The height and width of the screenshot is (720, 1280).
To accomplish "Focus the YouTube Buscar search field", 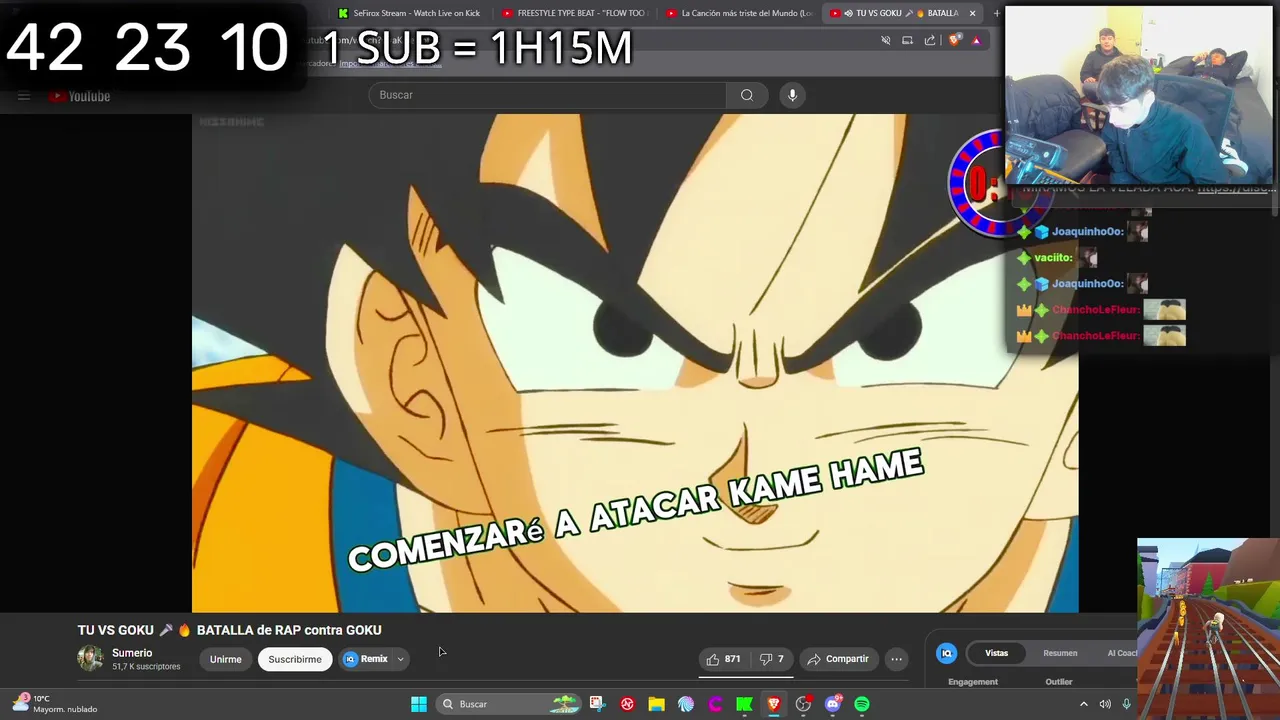I will [548, 95].
